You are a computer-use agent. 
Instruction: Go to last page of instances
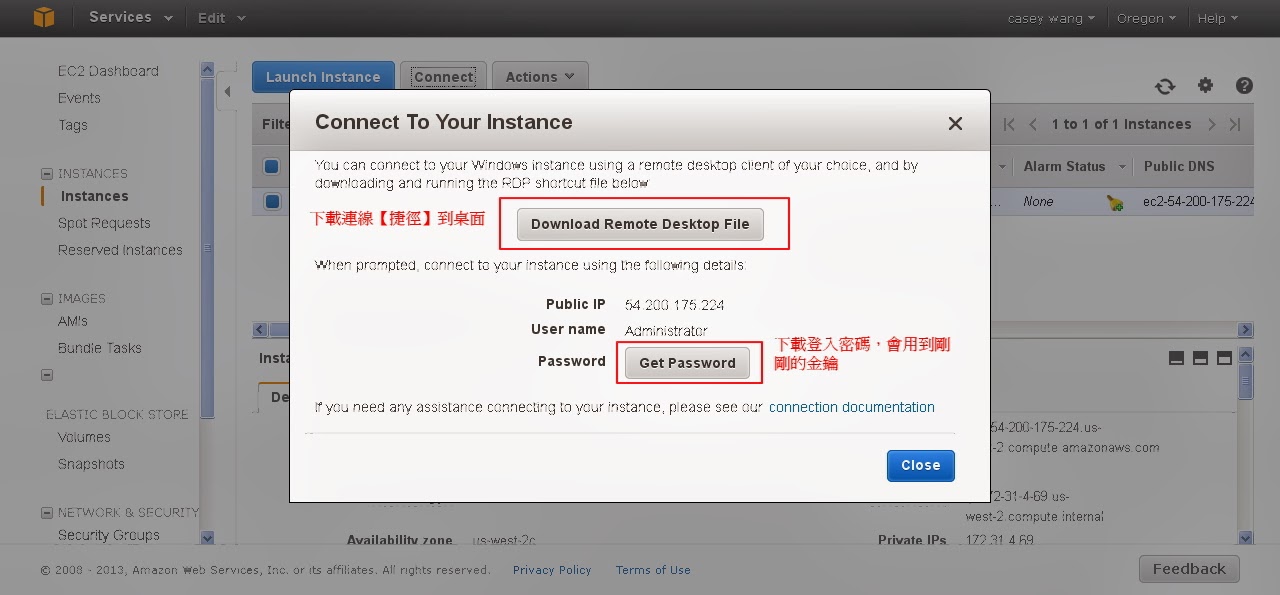1235,124
